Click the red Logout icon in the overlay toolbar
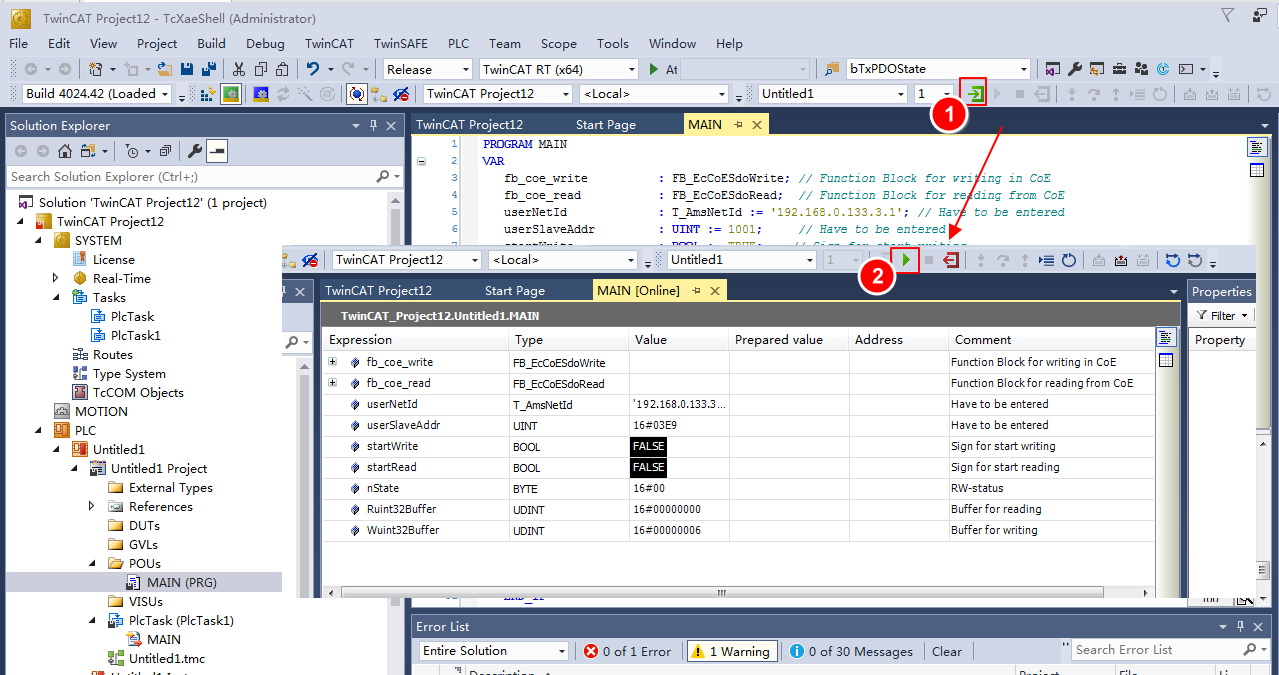 tap(950, 260)
